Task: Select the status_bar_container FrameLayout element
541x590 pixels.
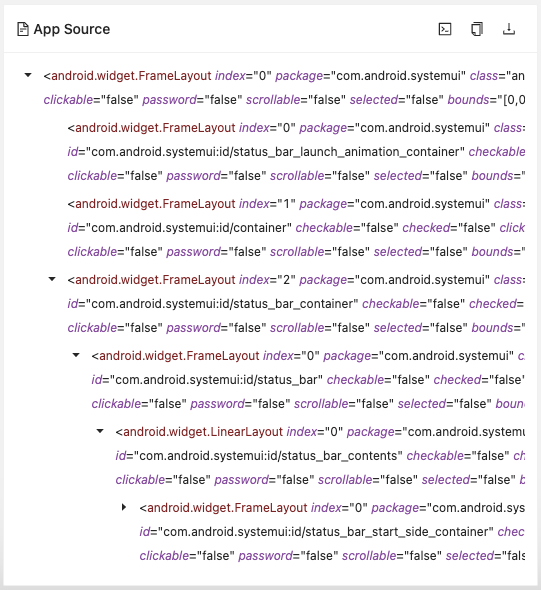Action: click(296, 304)
